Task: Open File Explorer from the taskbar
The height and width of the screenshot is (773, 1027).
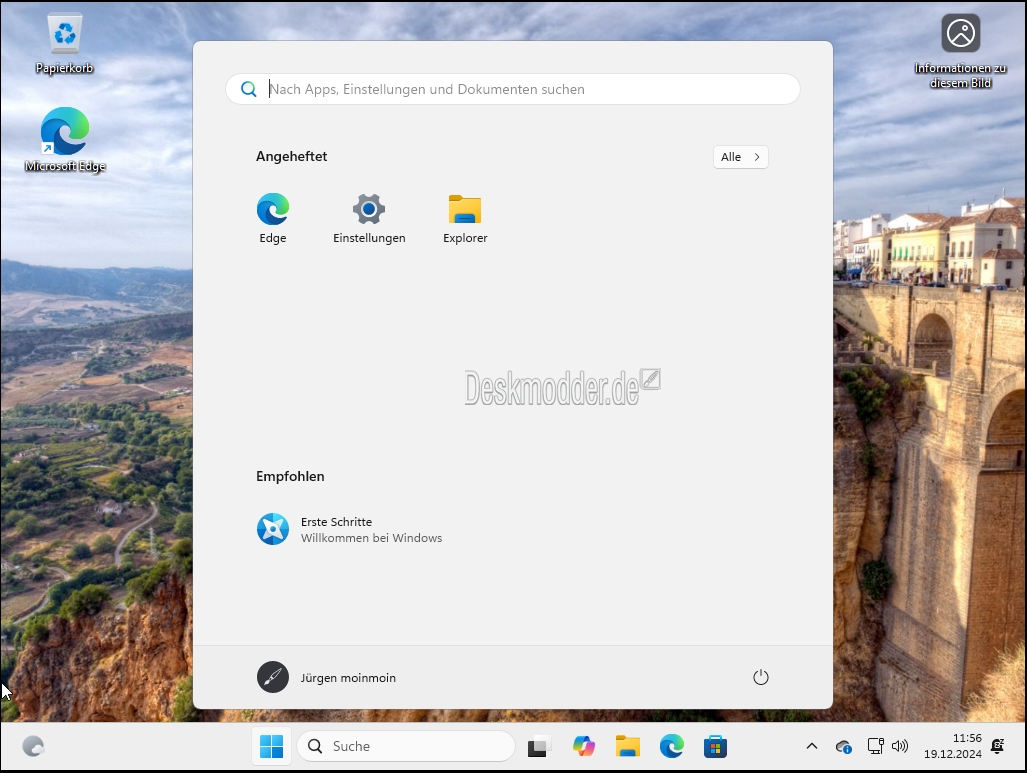Action: click(x=627, y=746)
